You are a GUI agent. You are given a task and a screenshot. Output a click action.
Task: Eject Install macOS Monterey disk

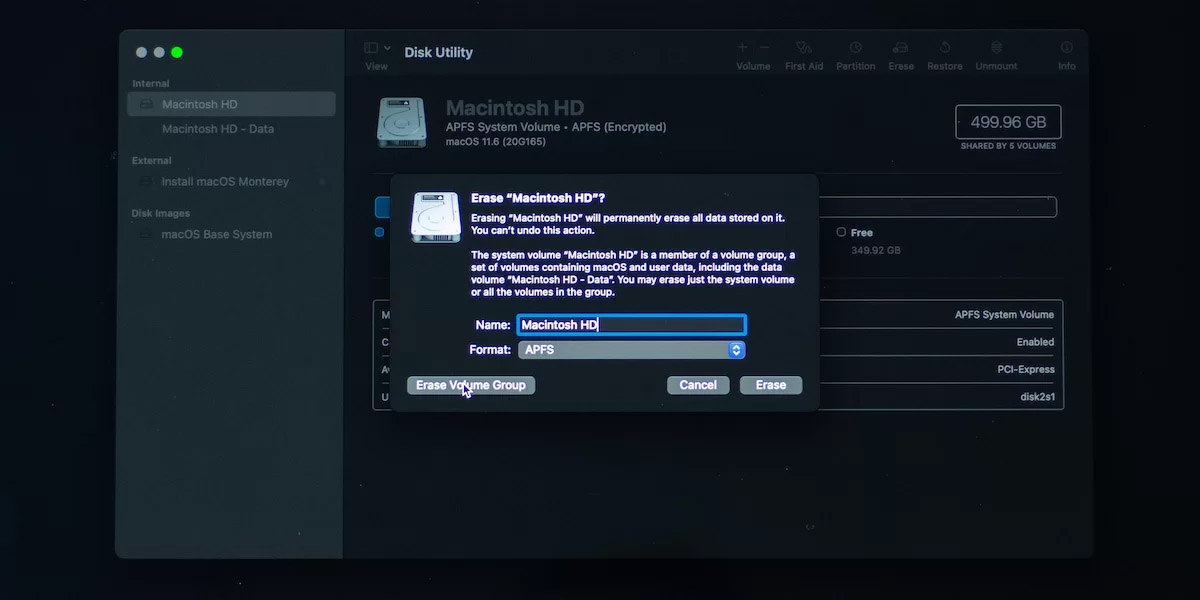pyautogui.click(x=322, y=182)
